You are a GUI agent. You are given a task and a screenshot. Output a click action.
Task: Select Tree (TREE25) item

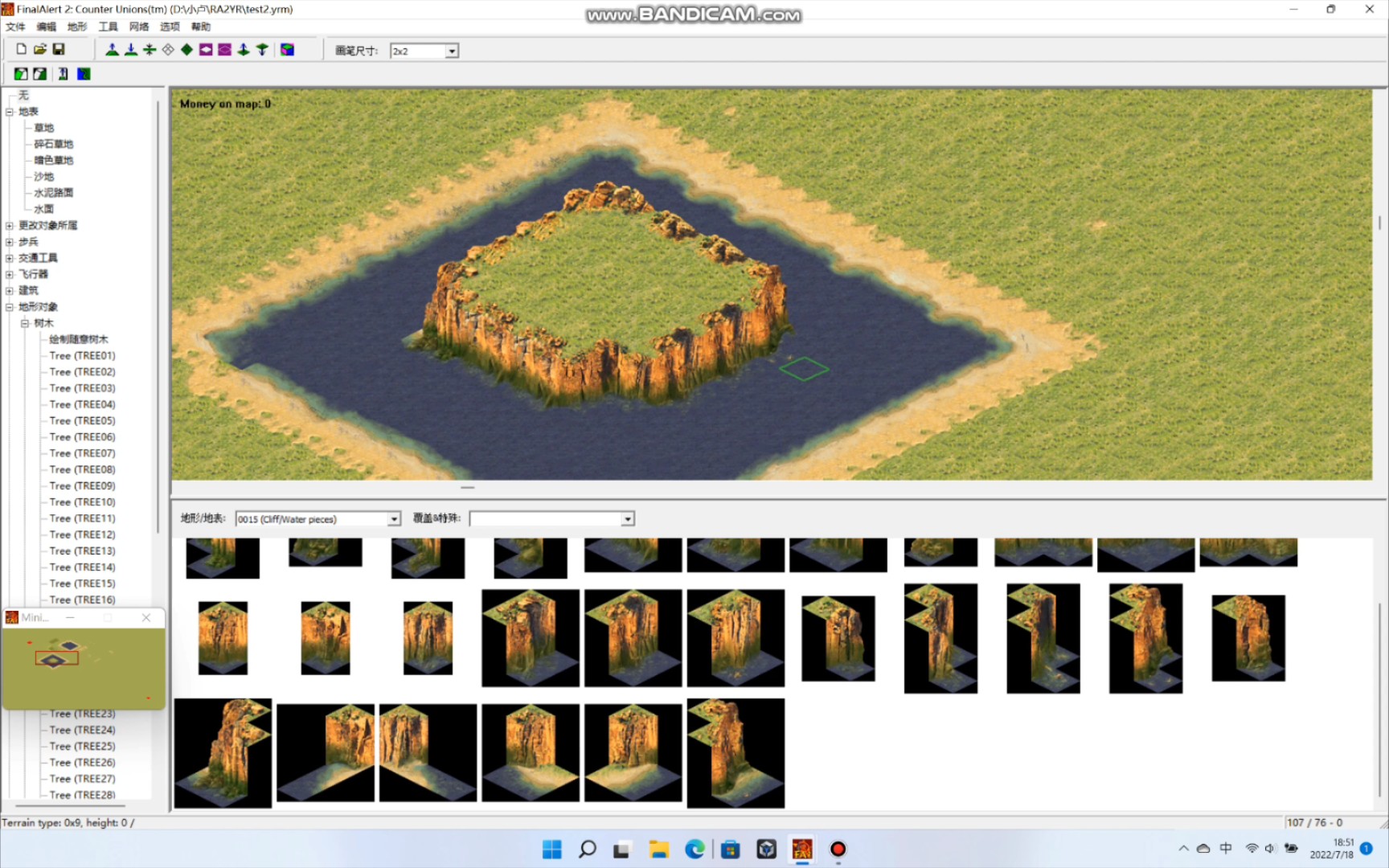(x=82, y=746)
